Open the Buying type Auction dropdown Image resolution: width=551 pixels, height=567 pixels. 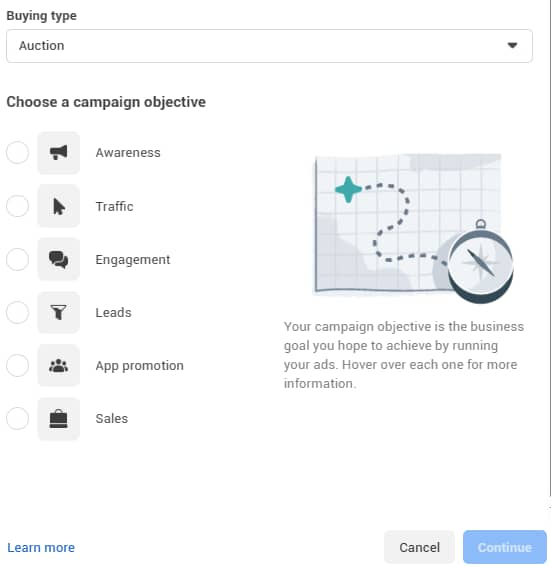[x=269, y=46]
